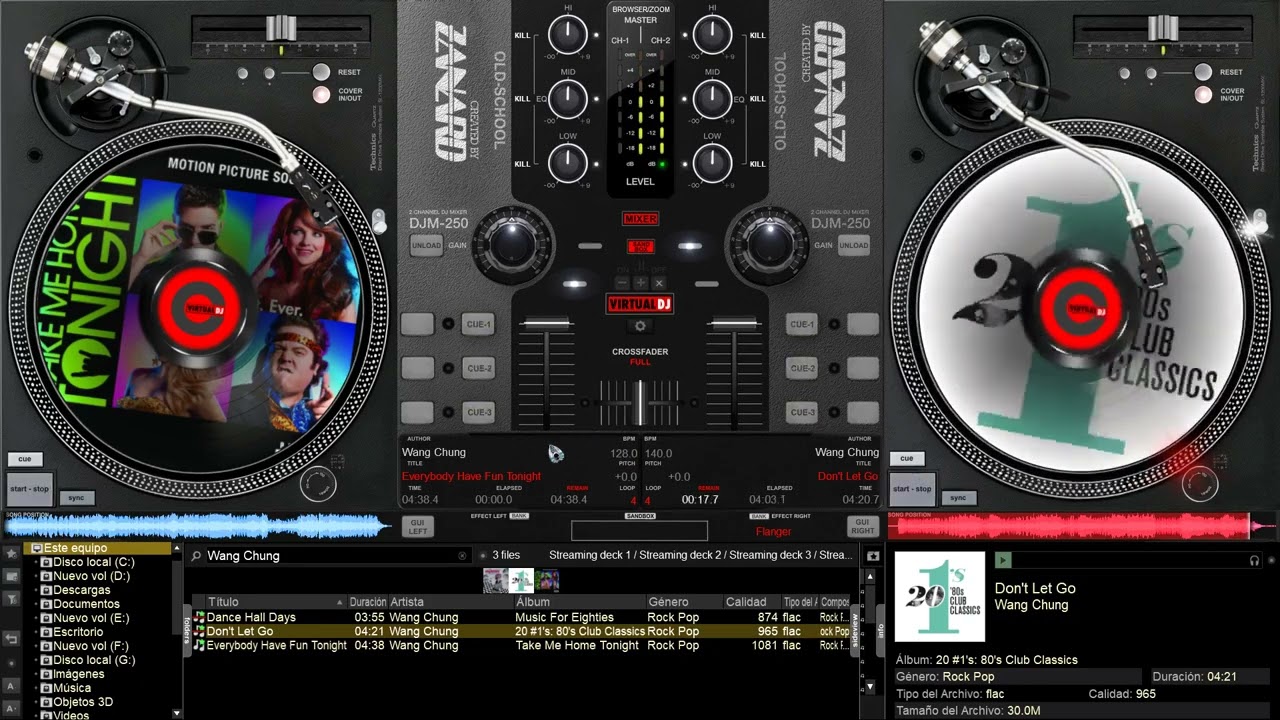Click the back arrow icon in browser sidebar
Image resolution: width=1280 pixels, height=720 pixels.
(11, 637)
